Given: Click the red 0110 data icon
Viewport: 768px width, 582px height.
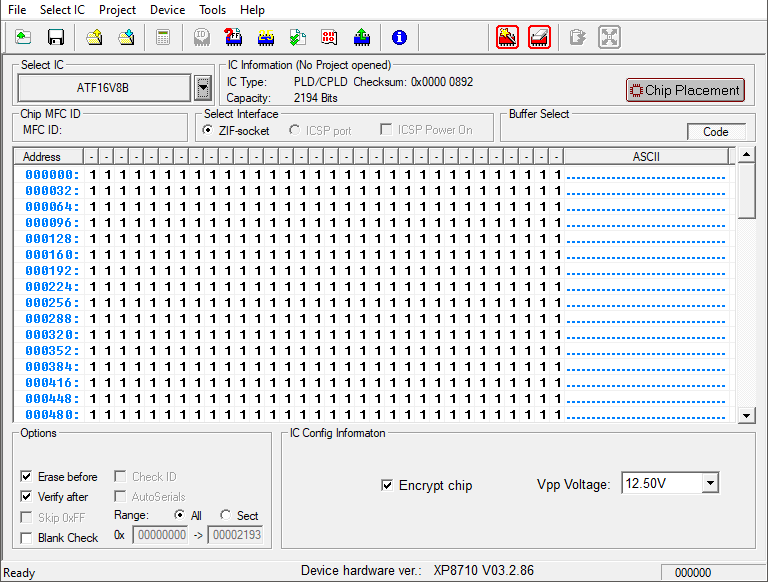Looking at the screenshot, I should click(329, 38).
